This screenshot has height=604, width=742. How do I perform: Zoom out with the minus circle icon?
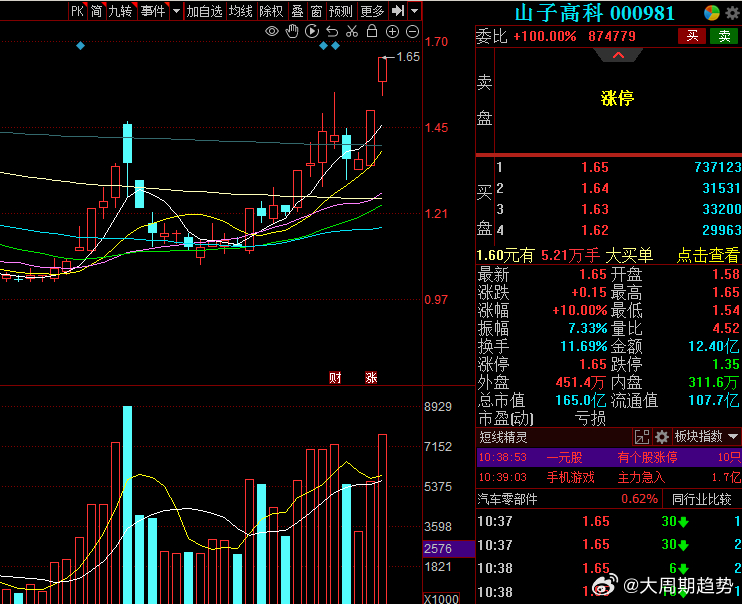pos(413,32)
